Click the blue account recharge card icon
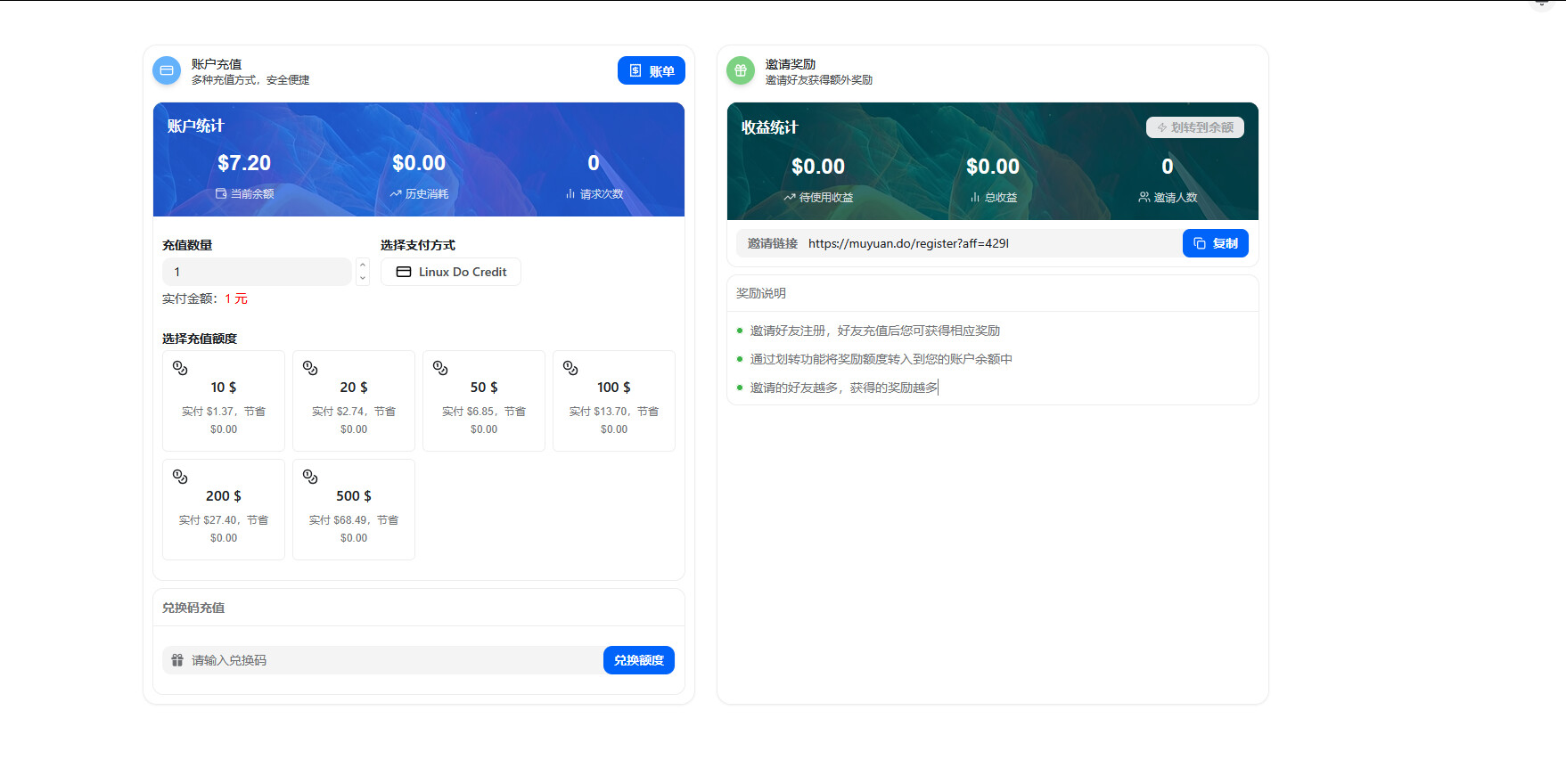Viewport: 1566px width, 784px height. coord(167,70)
